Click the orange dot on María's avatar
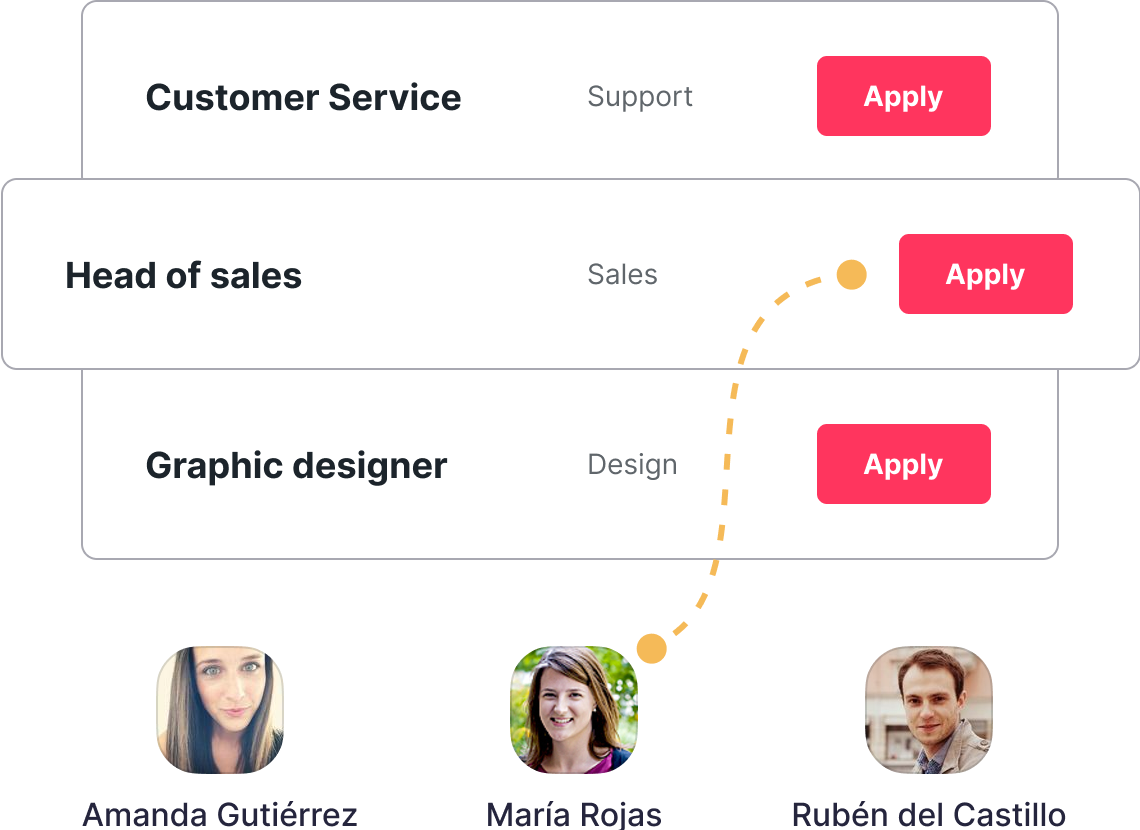The width and height of the screenshot is (1140, 830). 651,648
